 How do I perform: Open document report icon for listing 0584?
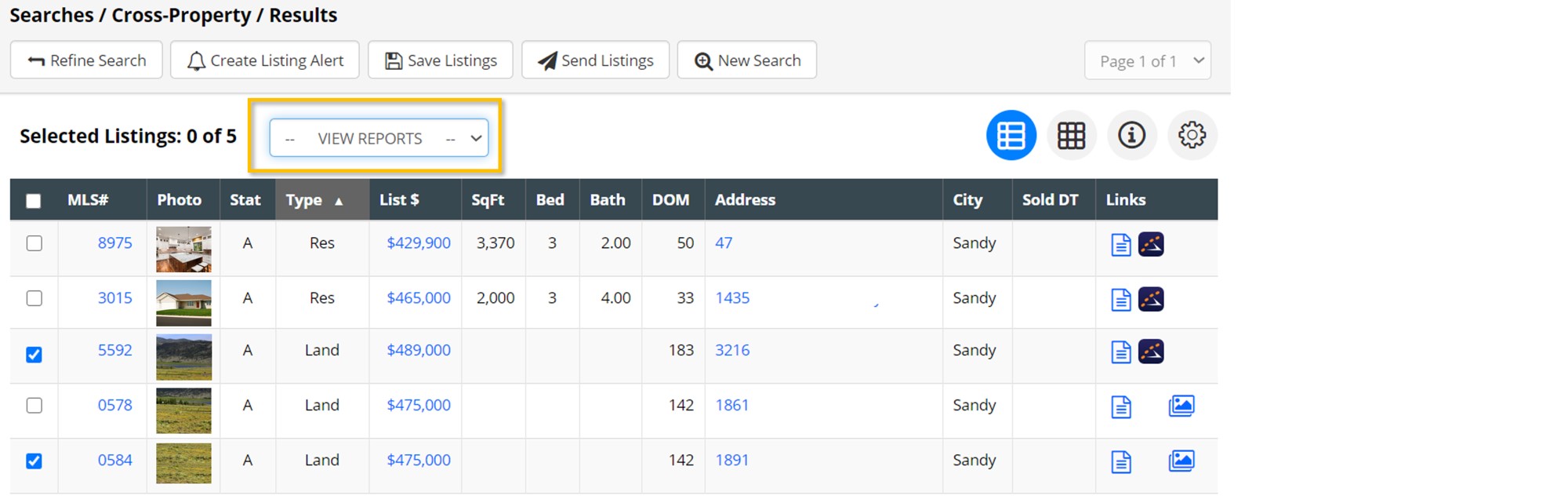(x=1120, y=461)
